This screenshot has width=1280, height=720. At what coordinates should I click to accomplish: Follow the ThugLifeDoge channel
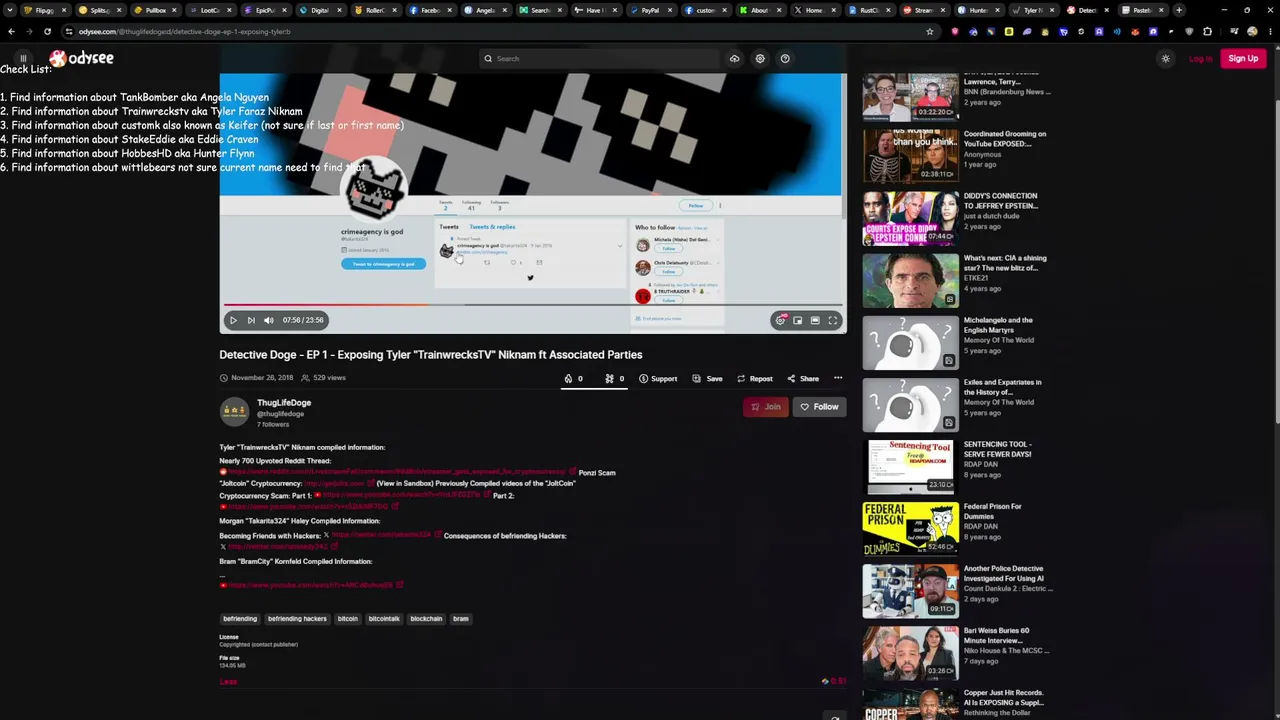click(820, 407)
